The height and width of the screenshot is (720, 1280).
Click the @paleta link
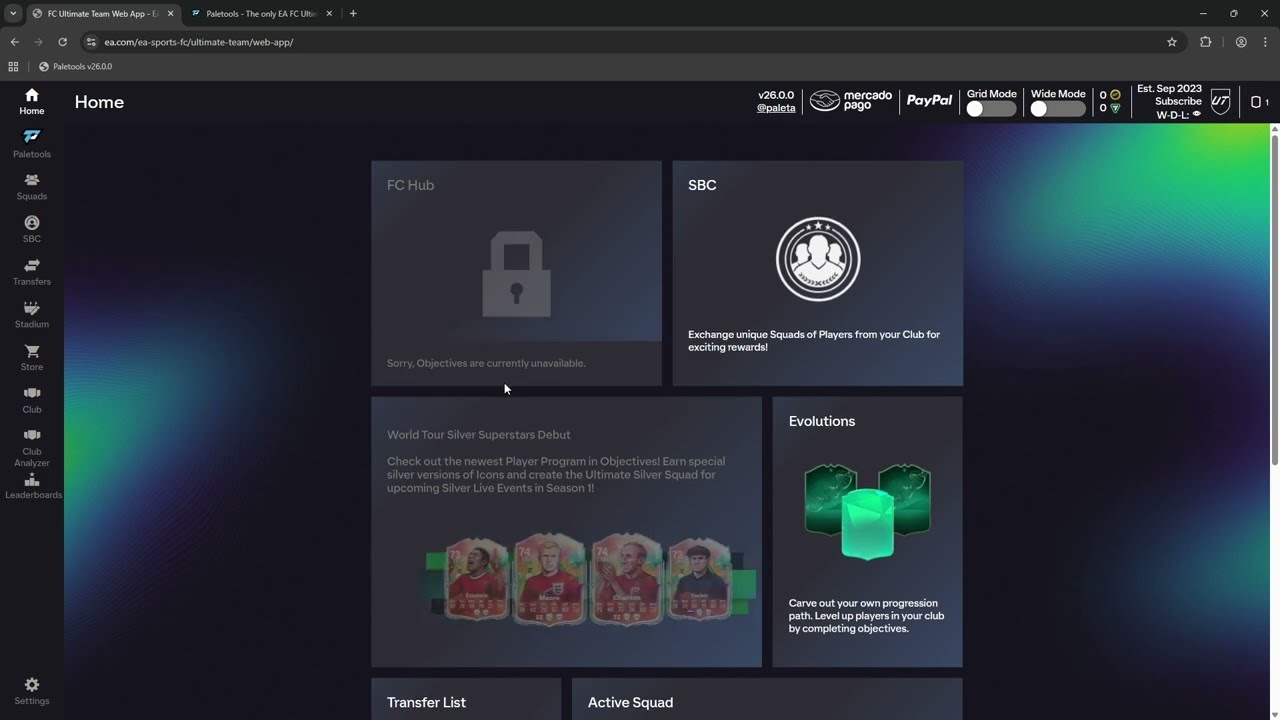tap(776, 108)
